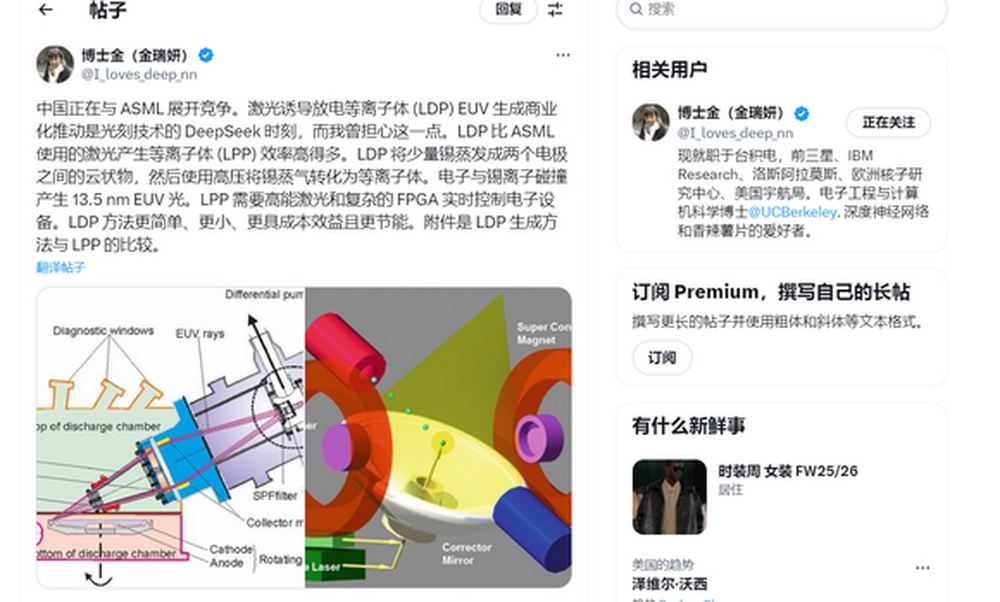Click the 订阅 subscribe button
This screenshot has width=1000, height=602.
pos(662,358)
